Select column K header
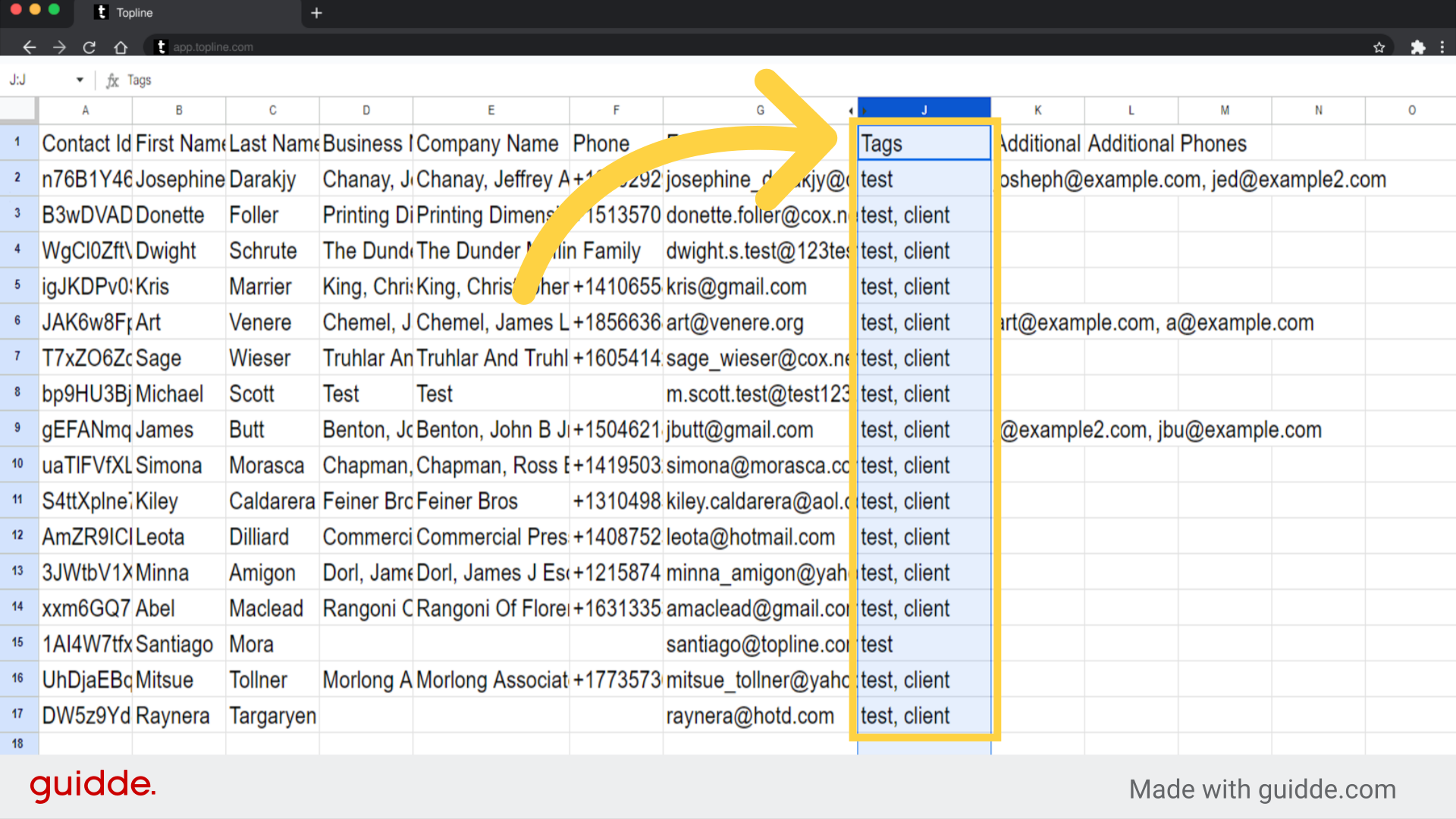This screenshot has height=819, width=1456. tap(1038, 110)
